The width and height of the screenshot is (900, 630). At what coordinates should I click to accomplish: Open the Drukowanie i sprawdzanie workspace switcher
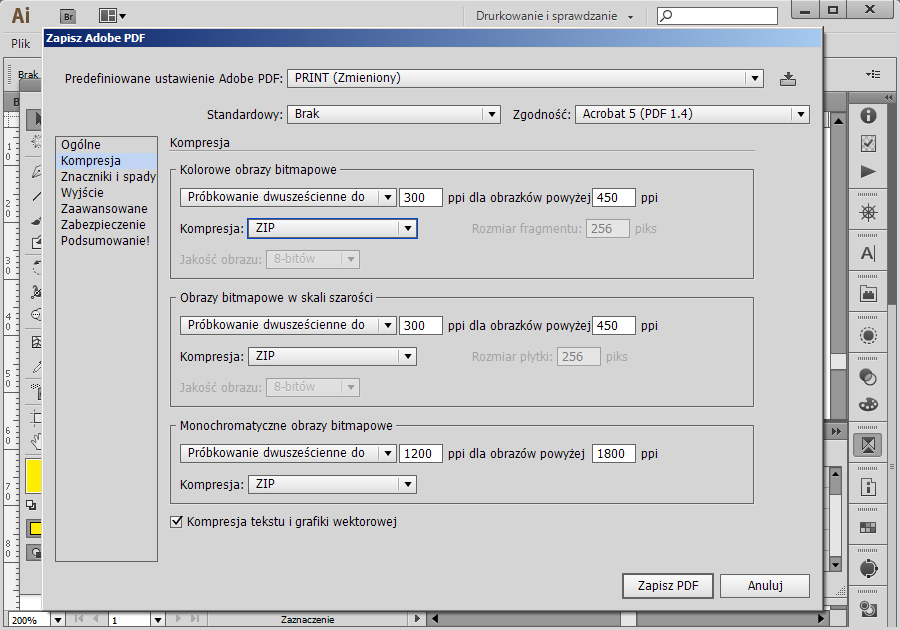(554, 16)
